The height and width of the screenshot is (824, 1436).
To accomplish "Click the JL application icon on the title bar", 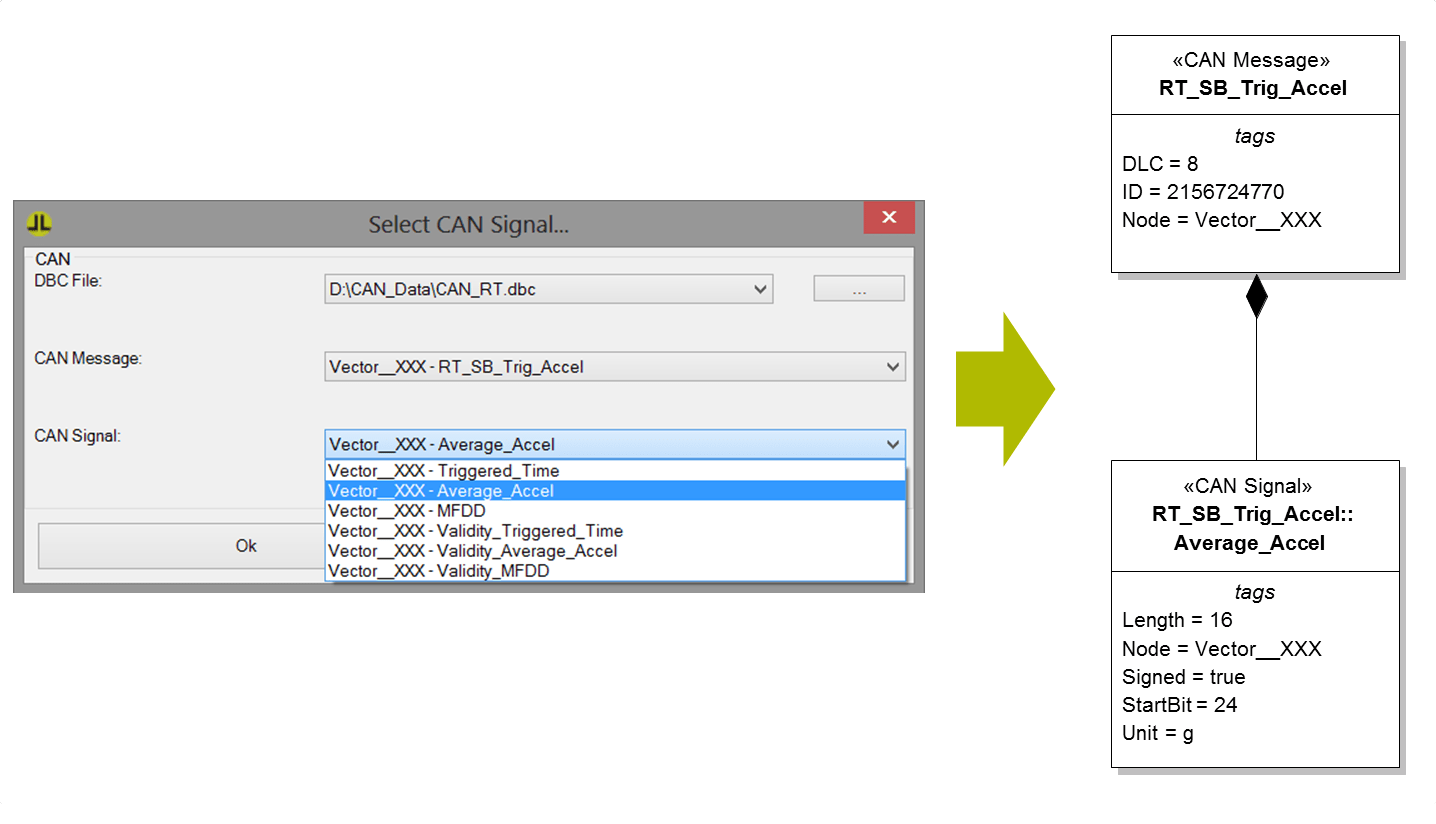I will (x=39, y=222).
